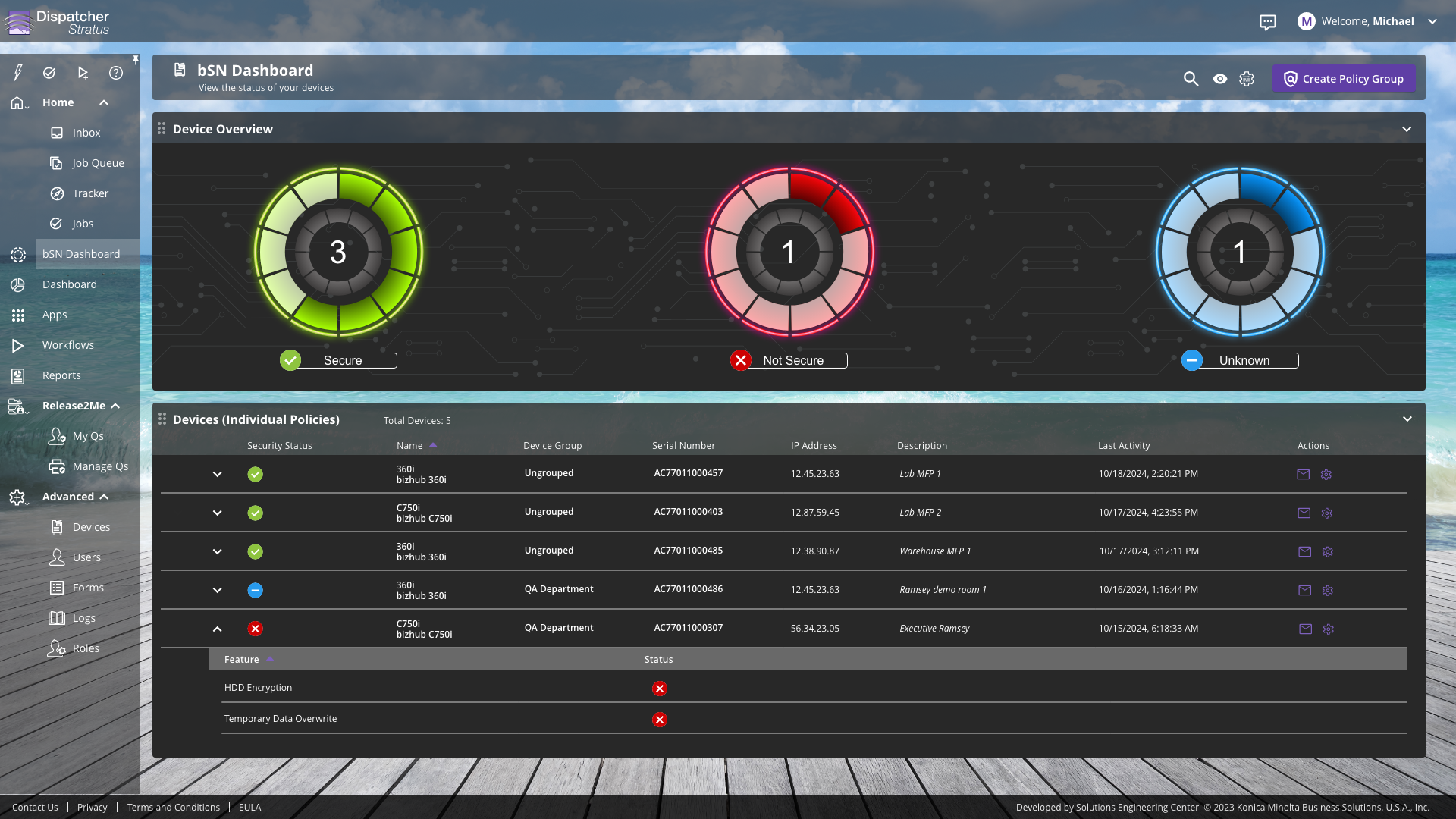Toggle the sidebar pin icon

[135, 60]
